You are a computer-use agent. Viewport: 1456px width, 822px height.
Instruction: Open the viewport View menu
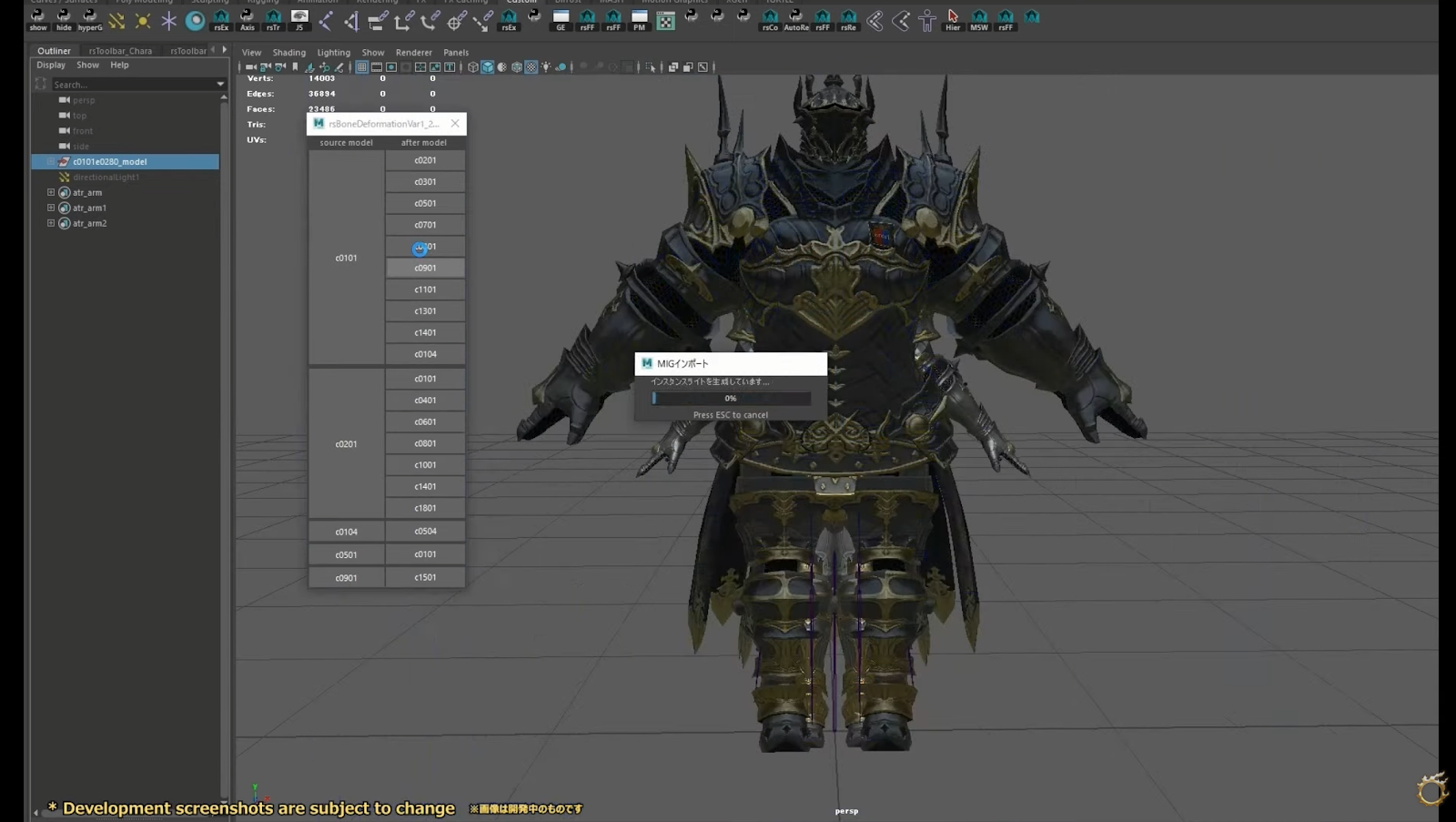coord(251,53)
